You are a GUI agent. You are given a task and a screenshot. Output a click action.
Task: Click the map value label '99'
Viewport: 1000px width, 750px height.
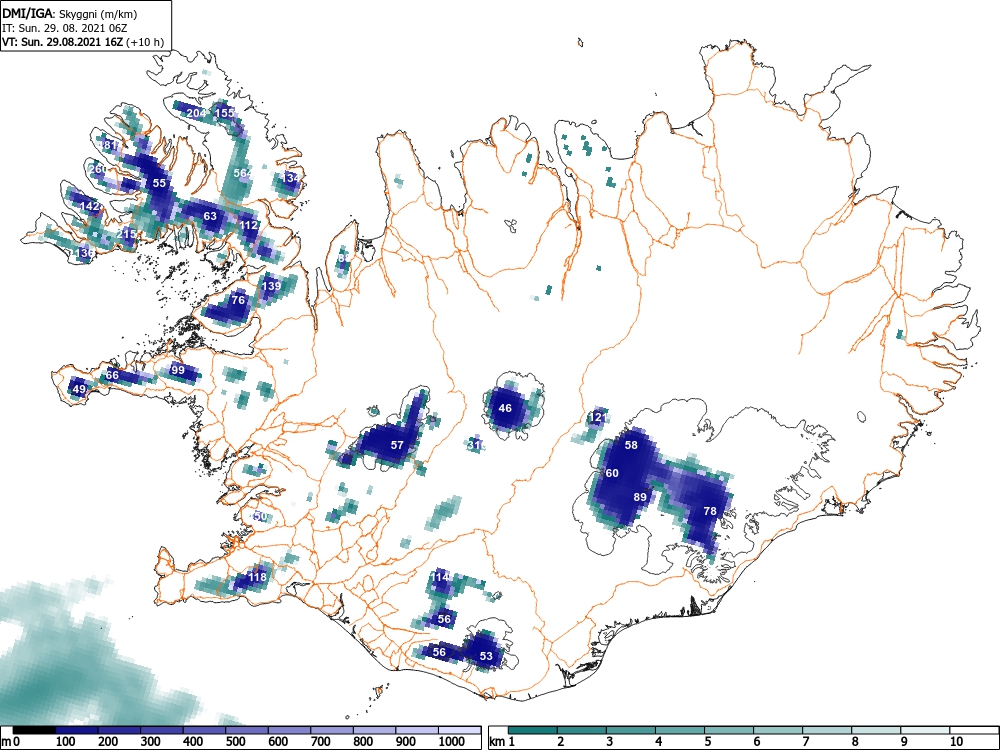177,370
